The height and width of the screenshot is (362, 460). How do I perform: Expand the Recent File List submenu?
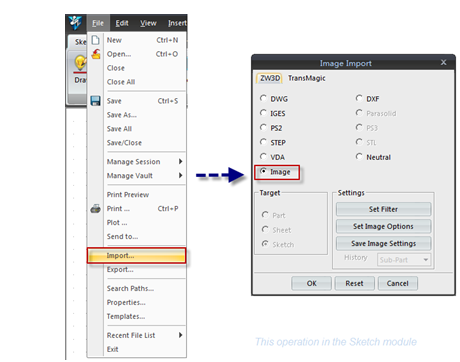[137, 335]
